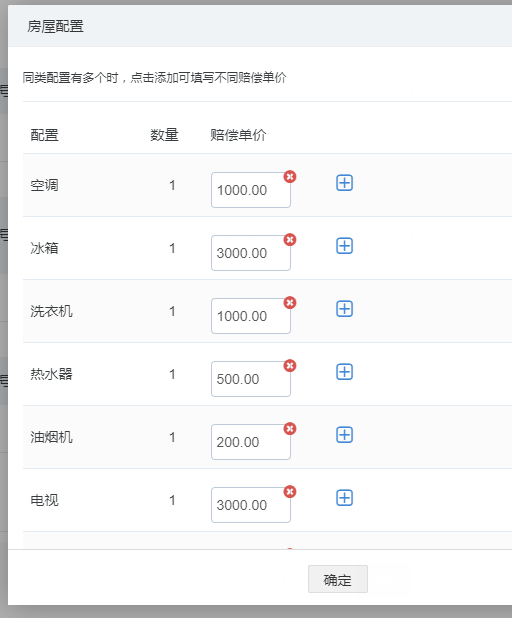Edit the 油烟机 price field showing 200.00
Image resolution: width=512 pixels, height=618 pixels.
coord(251,442)
